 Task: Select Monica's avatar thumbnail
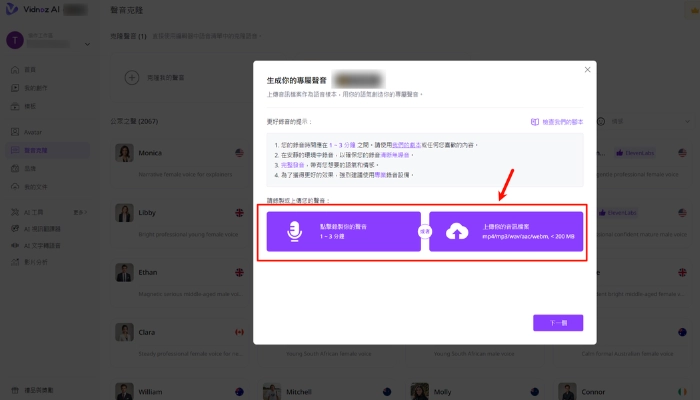[x=125, y=153]
